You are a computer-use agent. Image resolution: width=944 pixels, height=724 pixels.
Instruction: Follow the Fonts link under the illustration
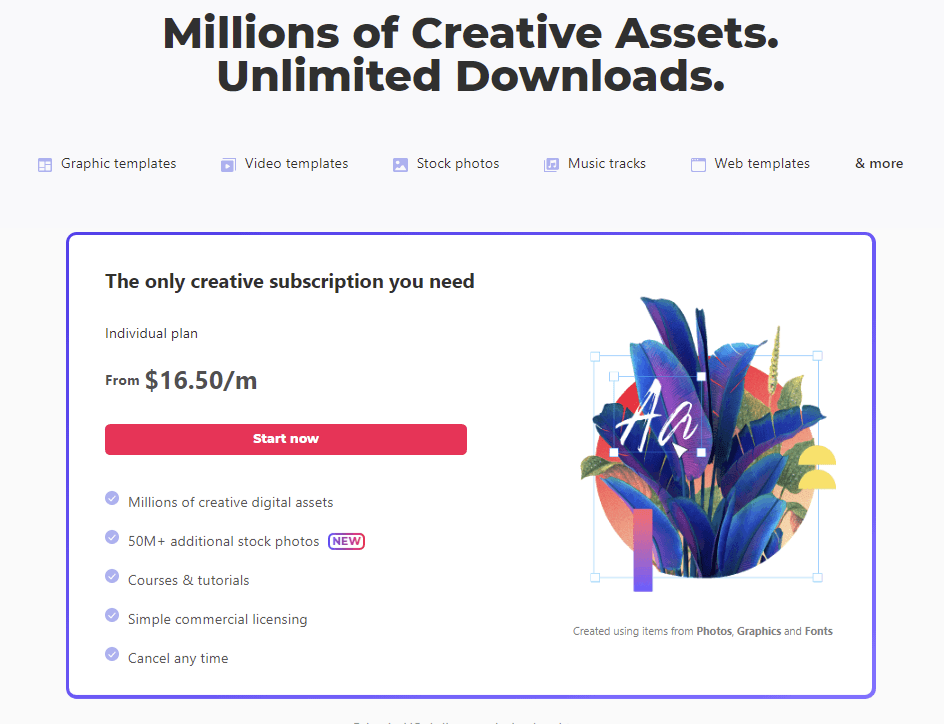(818, 632)
